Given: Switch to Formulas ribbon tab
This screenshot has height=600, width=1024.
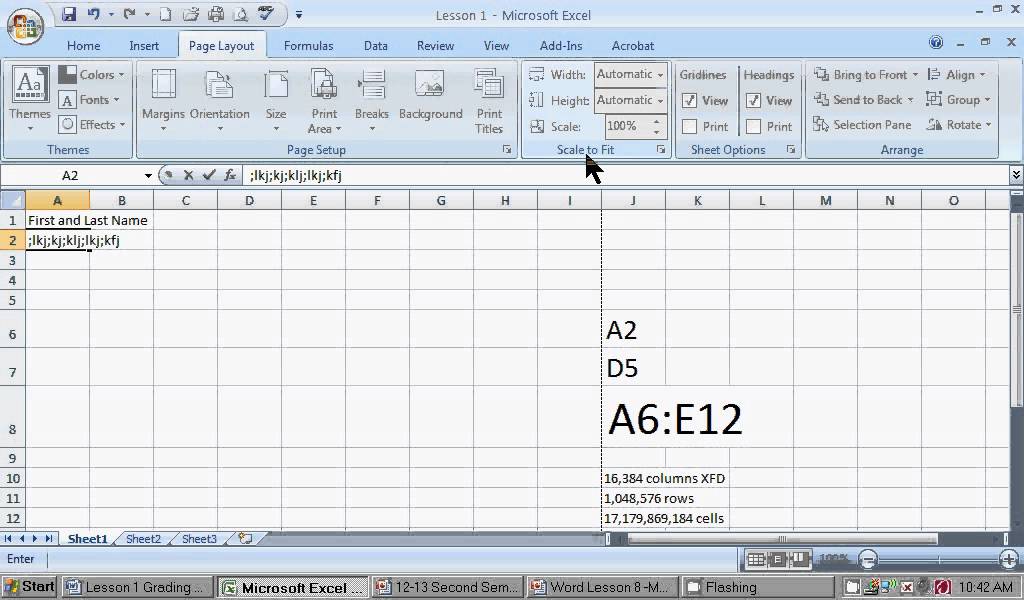Looking at the screenshot, I should (x=308, y=46).
